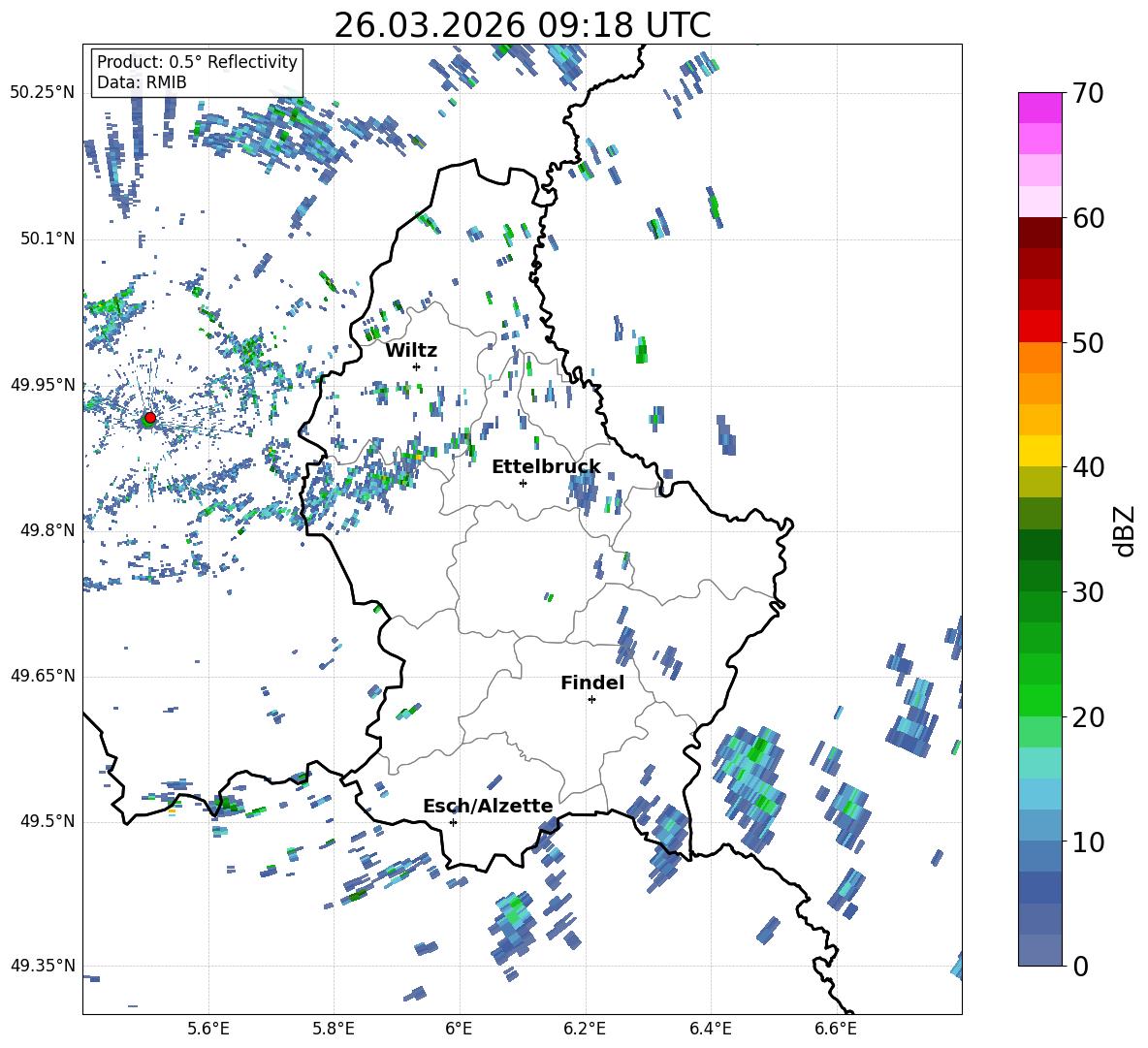Click the 'Product: 0.5° Reflectivity' text
1148x1048 pixels.
(197, 61)
